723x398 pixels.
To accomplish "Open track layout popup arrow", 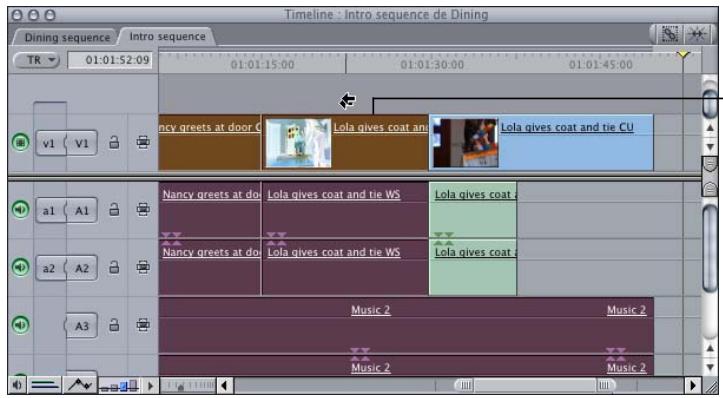I will coord(150,386).
